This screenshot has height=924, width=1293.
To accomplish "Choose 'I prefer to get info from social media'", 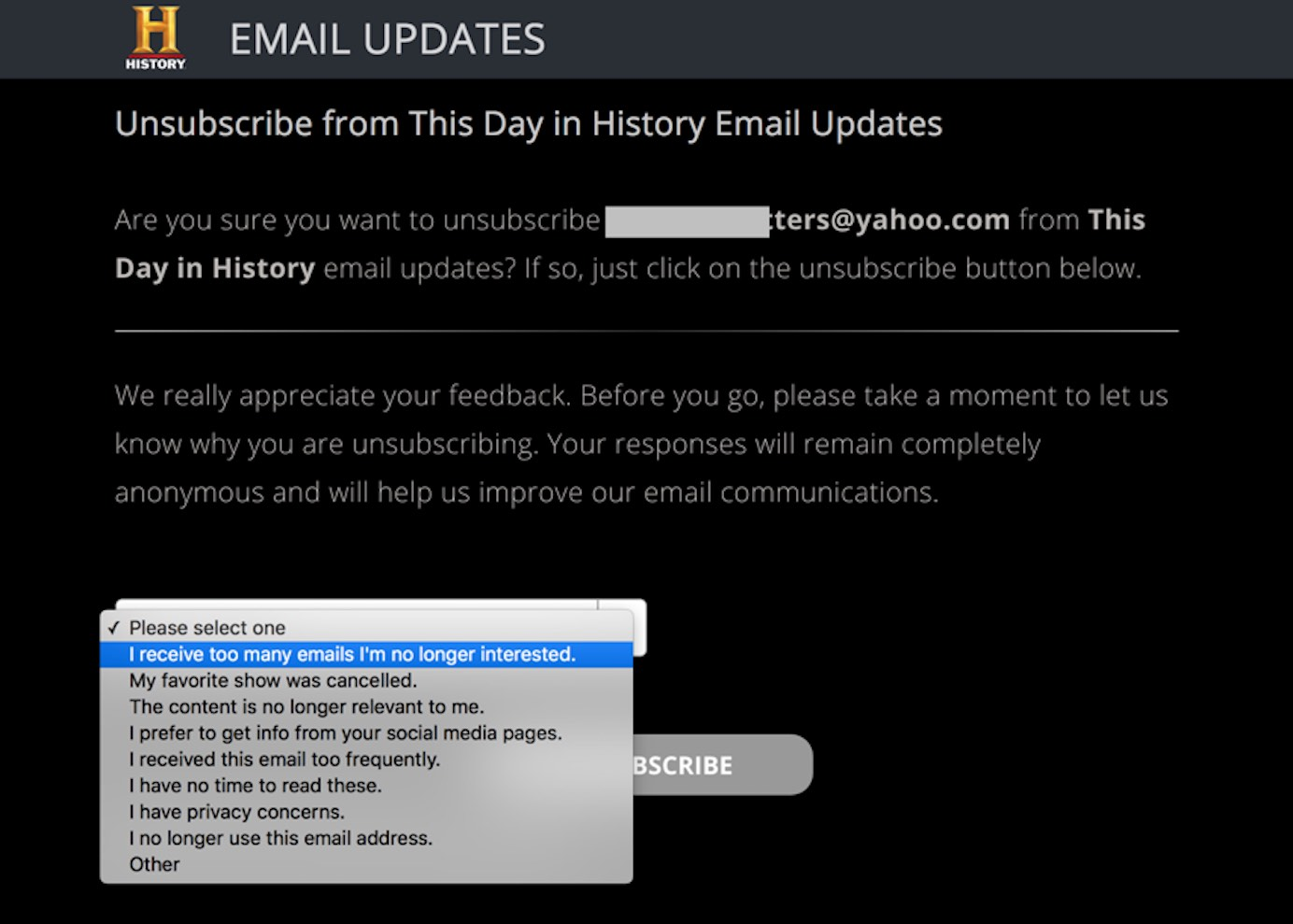I will (346, 732).
